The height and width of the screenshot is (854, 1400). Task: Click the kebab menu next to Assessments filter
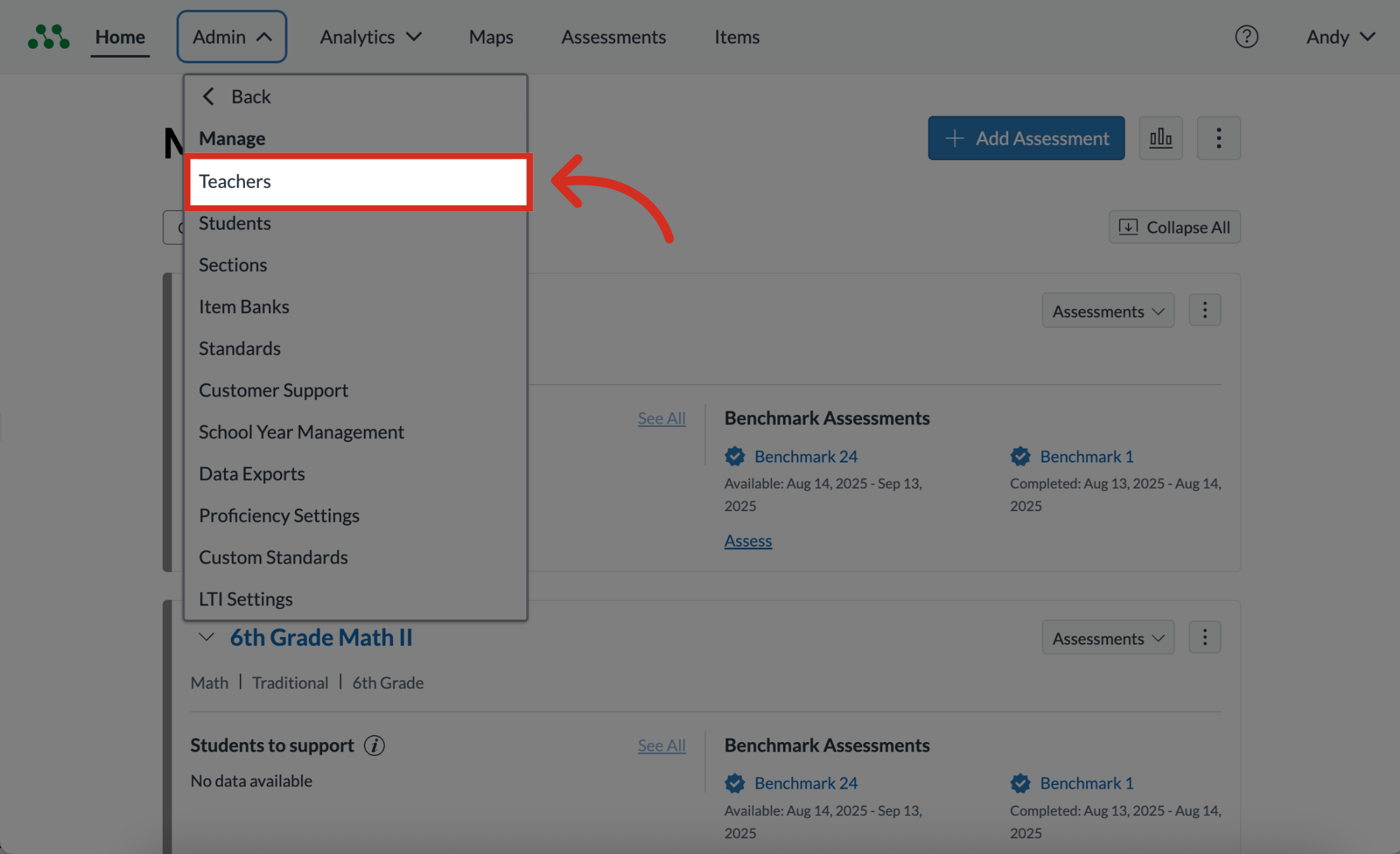1204,310
